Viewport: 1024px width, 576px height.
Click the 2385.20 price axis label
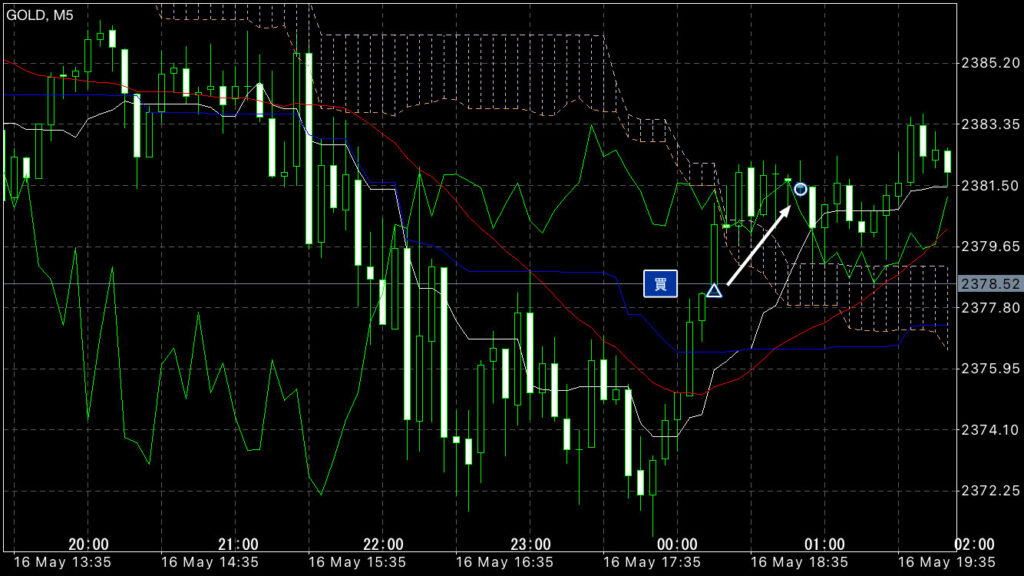point(988,63)
